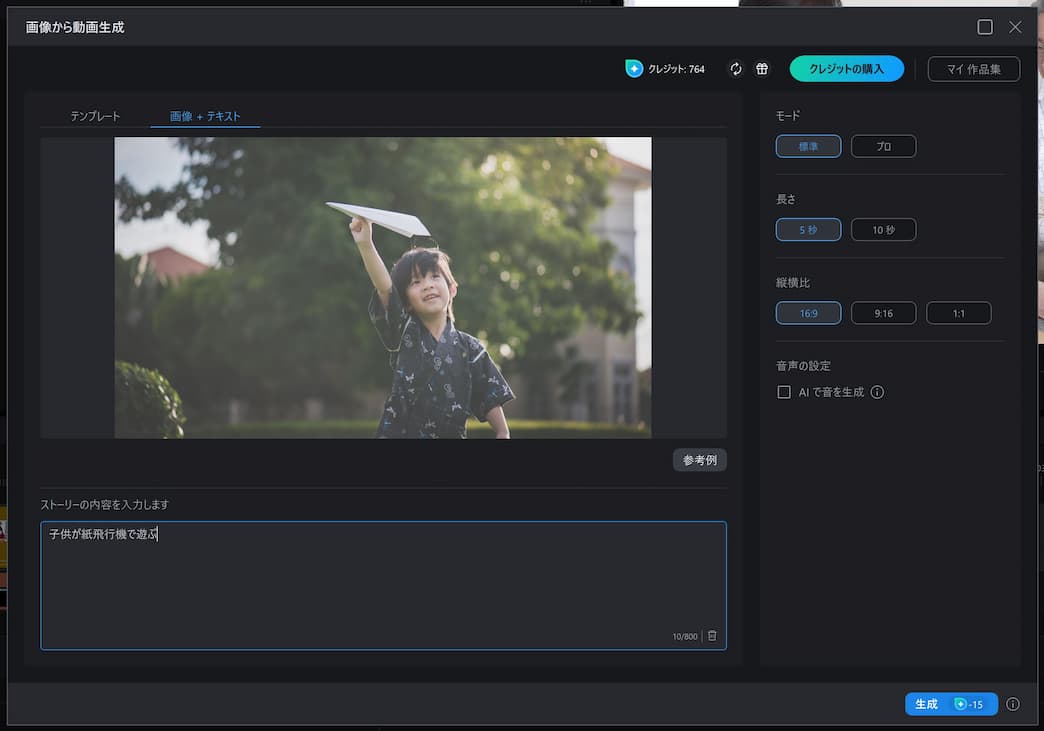1044x731 pixels.
Task: Delete the prompt text using the trash icon
Action: (712, 634)
